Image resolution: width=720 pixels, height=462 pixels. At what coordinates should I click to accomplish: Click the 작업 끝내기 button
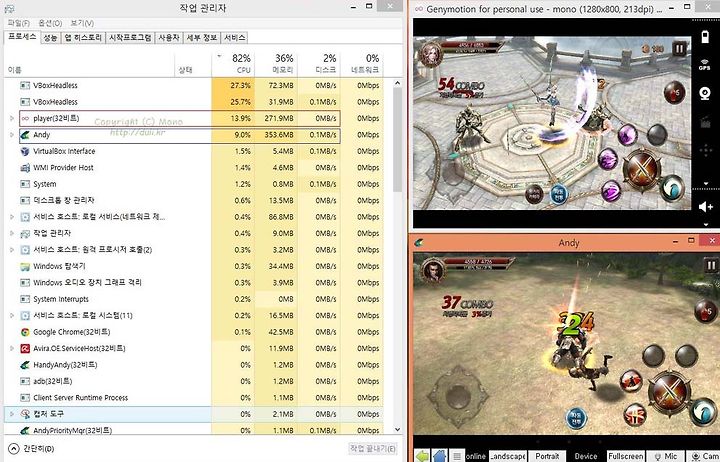tap(372, 448)
